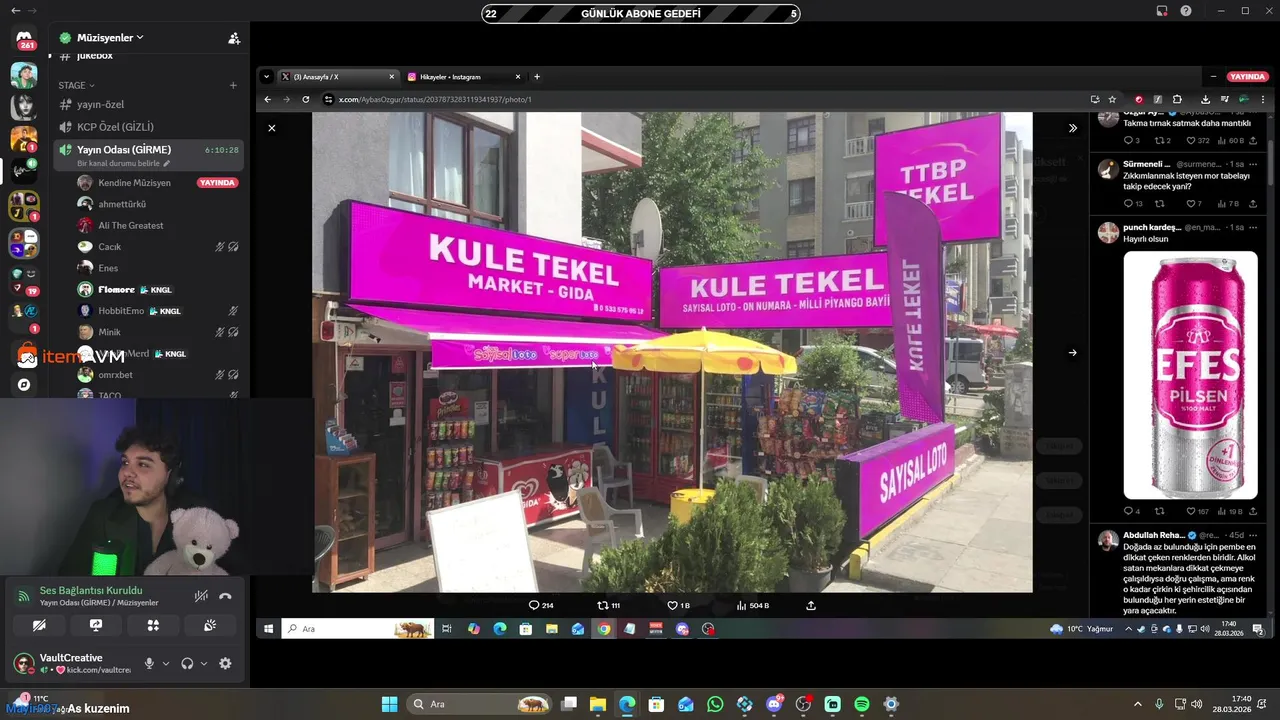Open microphone input options chevron
Image resolution: width=1280 pixels, height=720 pixels.
[x=166, y=663]
